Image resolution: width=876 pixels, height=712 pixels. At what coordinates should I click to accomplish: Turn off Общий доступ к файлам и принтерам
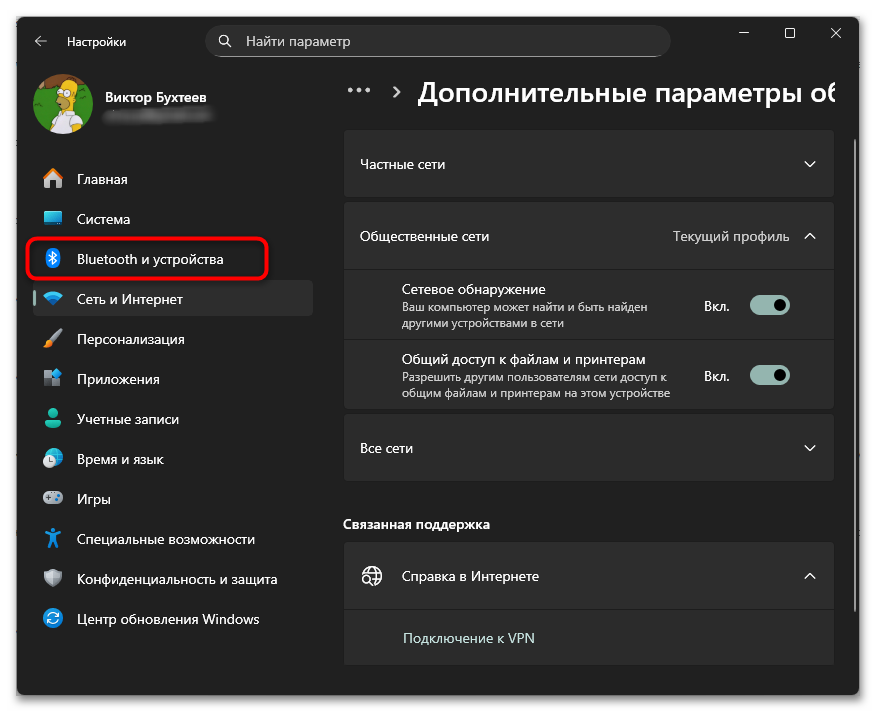(x=769, y=375)
